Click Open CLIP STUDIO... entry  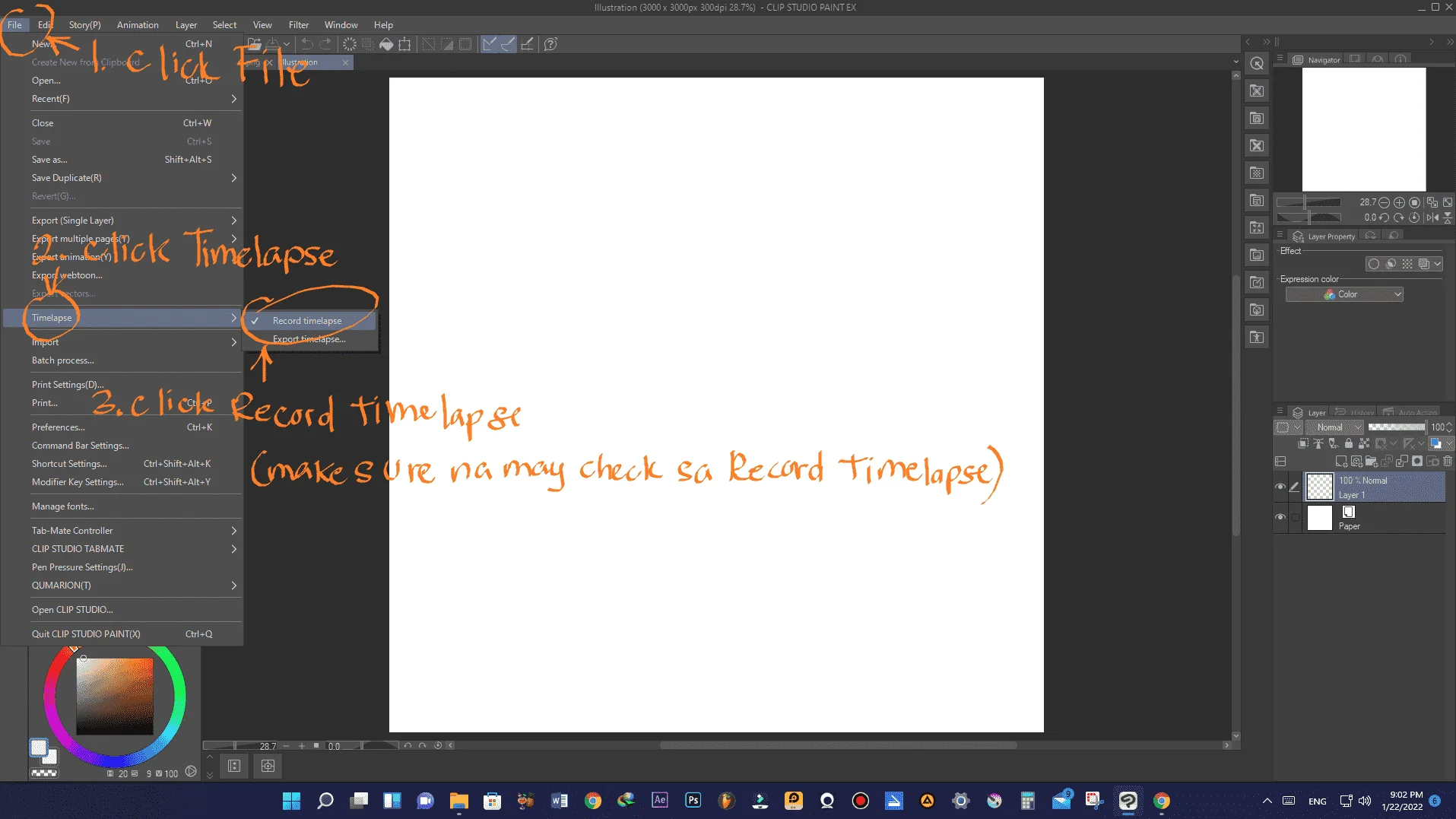122,610
